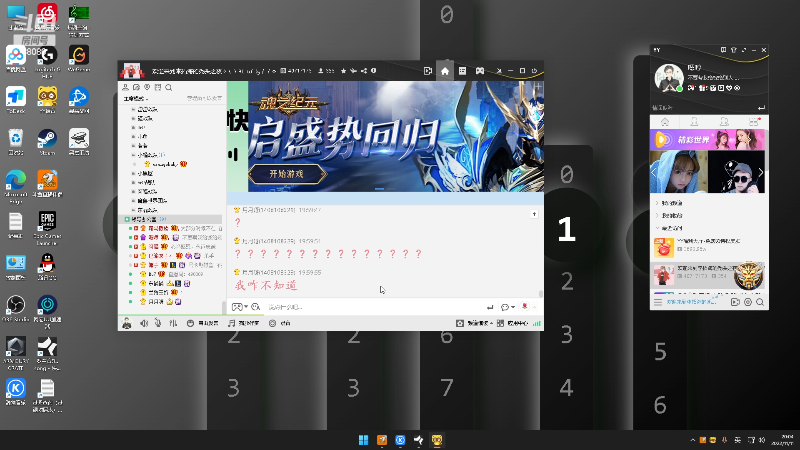This screenshot has width=800, height=450.
Task: Click the chat message input field
Action: 375,307
